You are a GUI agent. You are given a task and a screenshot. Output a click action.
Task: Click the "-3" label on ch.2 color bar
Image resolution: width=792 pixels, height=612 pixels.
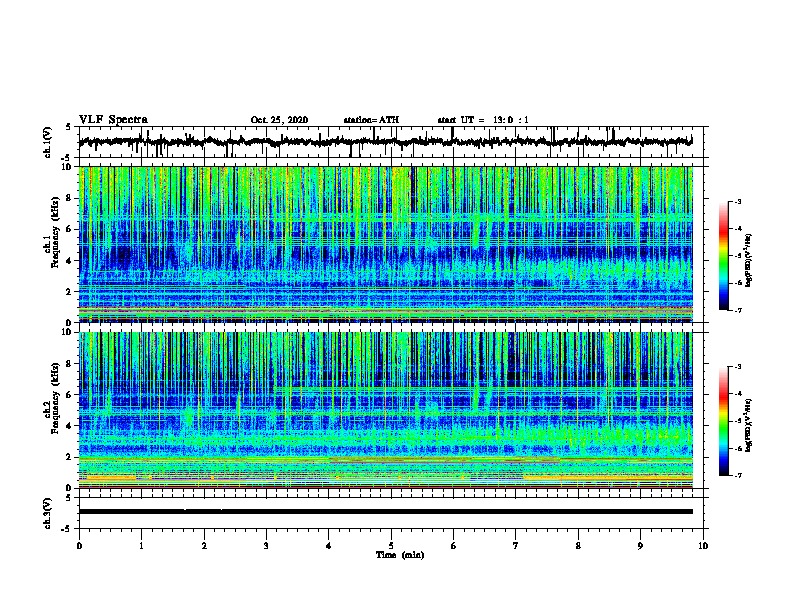[x=738, y=367]
